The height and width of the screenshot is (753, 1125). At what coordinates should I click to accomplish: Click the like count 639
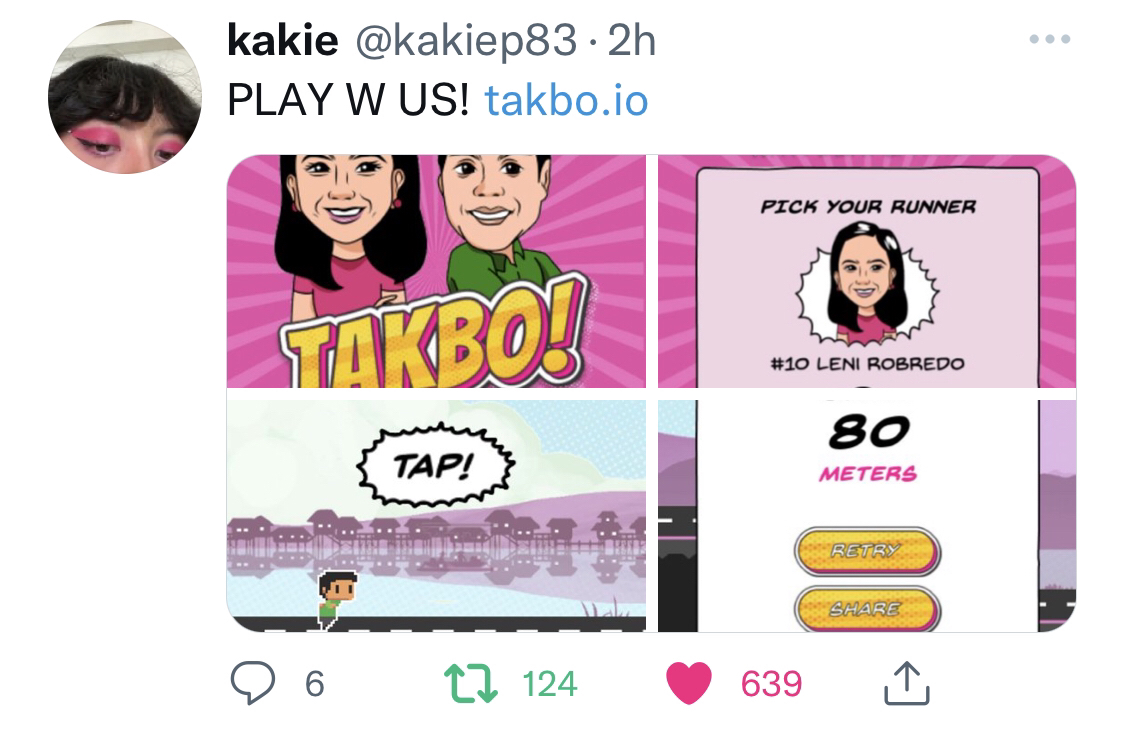[771, 683]
